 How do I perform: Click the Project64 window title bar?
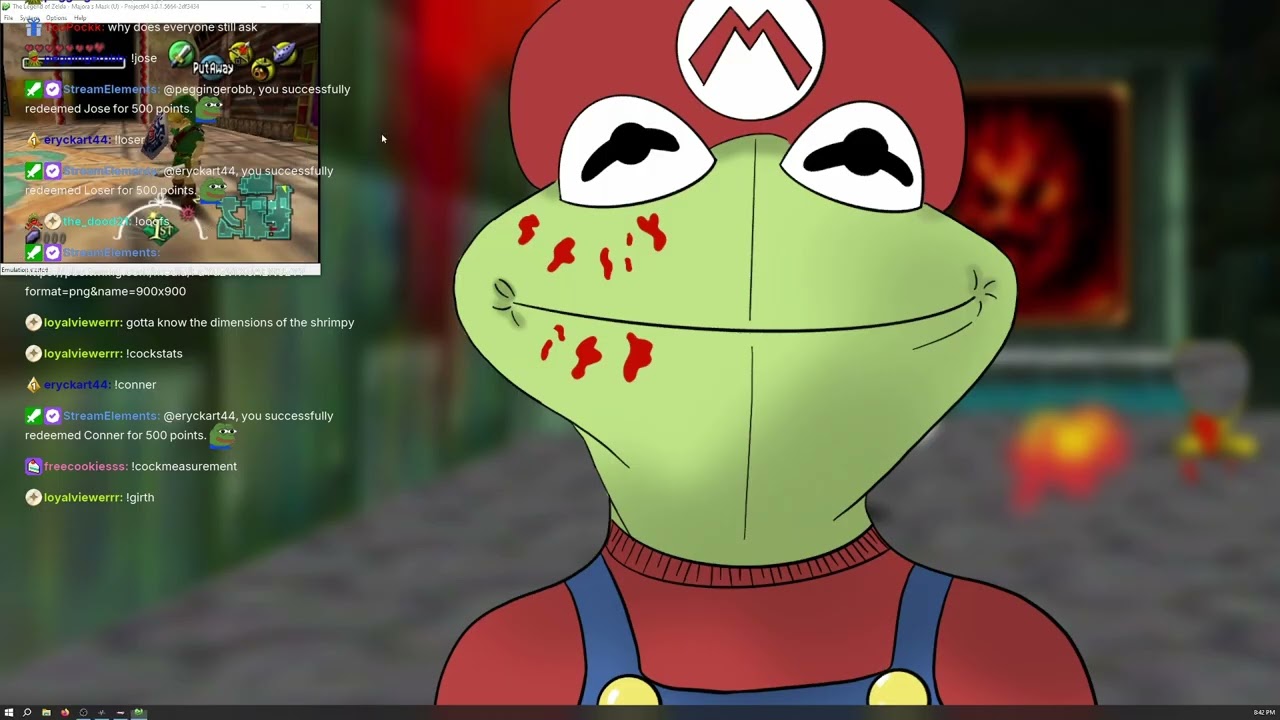pos(160,7)
